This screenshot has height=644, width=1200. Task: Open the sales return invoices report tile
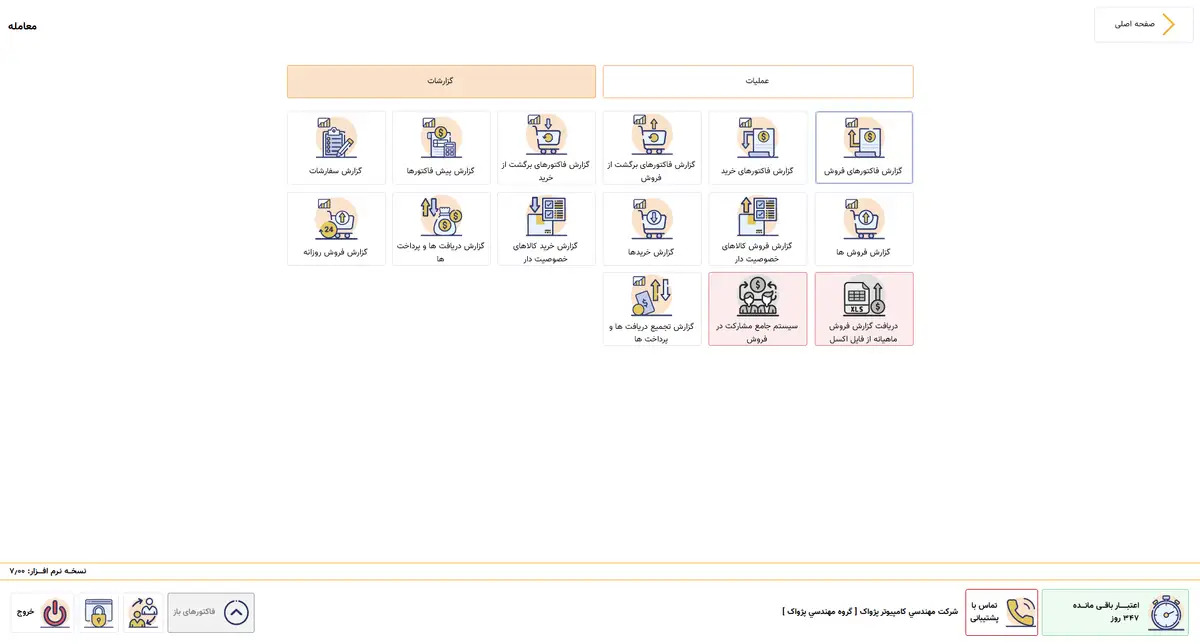pyautogui.click(x=652, y=147)
